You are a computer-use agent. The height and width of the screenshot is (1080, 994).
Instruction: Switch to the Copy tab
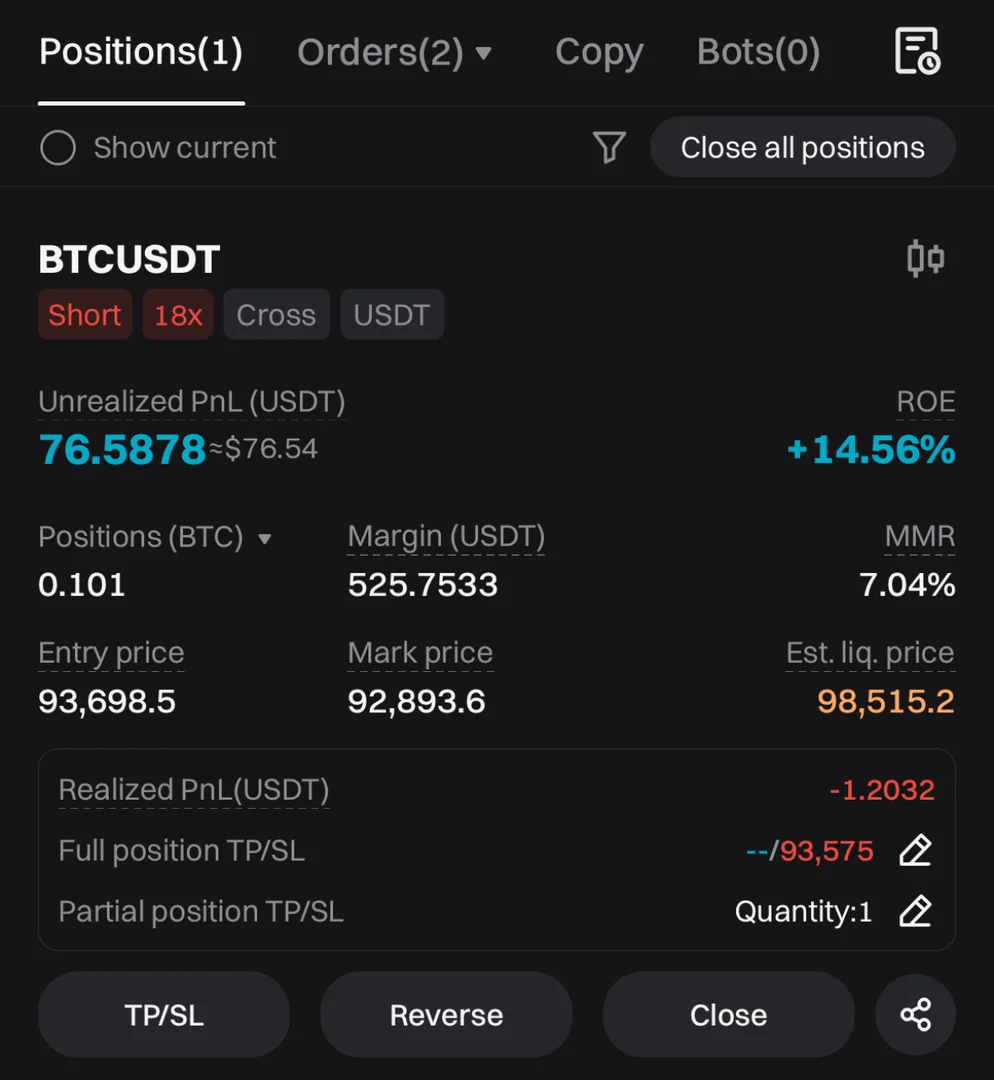pyautogui.click(x=599, y=52)
